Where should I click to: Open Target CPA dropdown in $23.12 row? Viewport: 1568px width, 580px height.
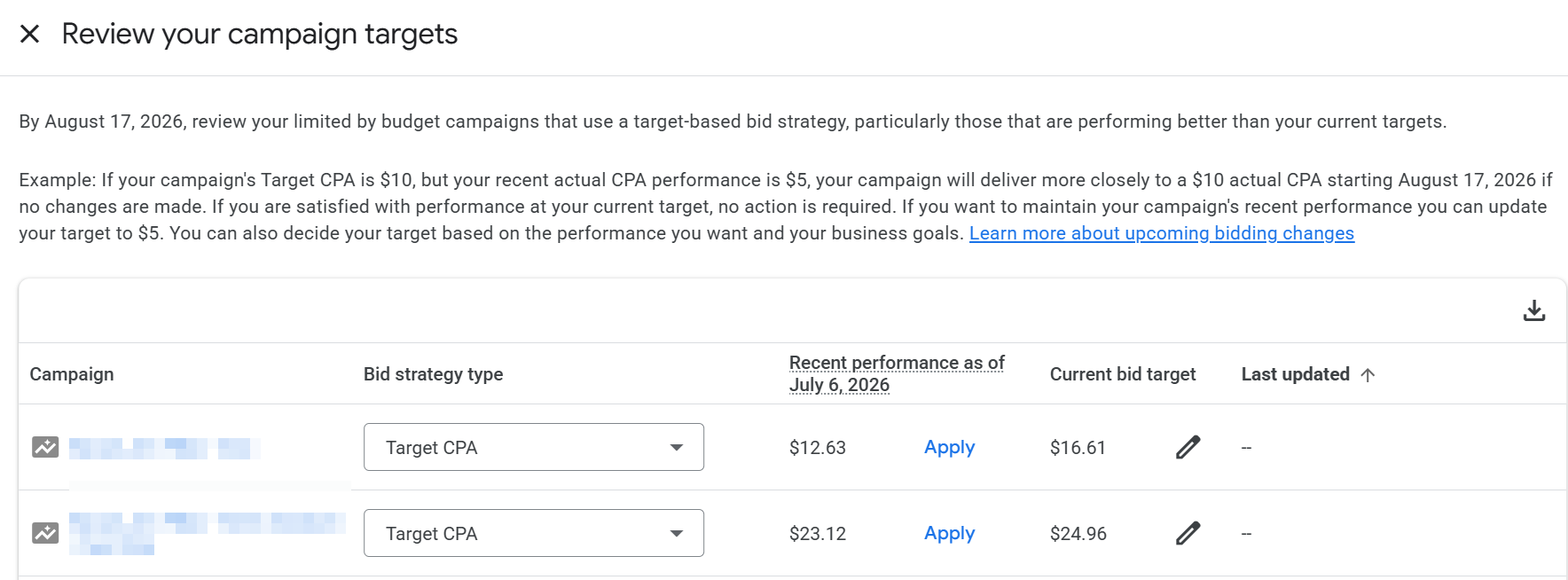pos(534,533)
